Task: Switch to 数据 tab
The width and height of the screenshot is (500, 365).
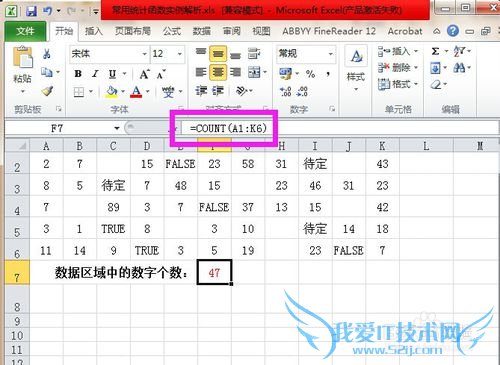Action: 202,31
